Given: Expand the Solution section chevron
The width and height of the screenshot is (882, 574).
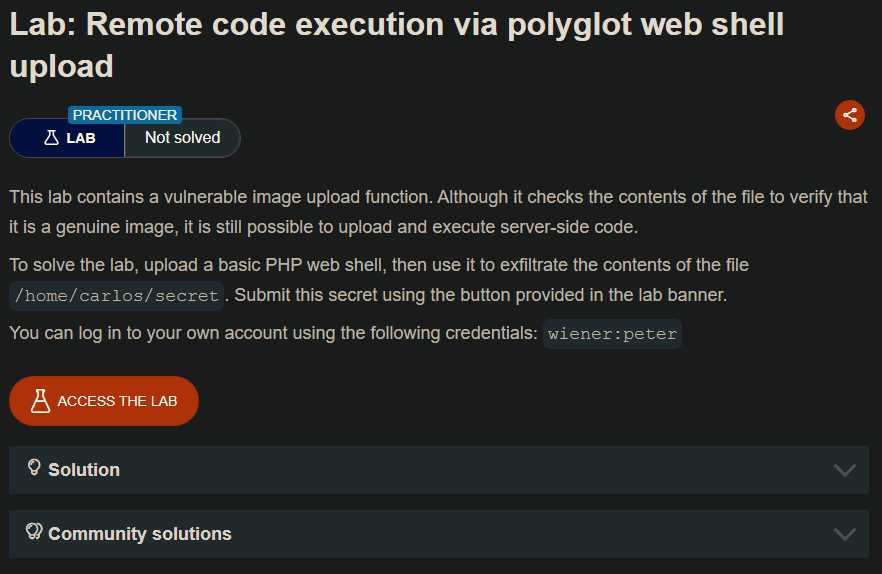Looking at the screenshot, I should [x=844, y=470].
